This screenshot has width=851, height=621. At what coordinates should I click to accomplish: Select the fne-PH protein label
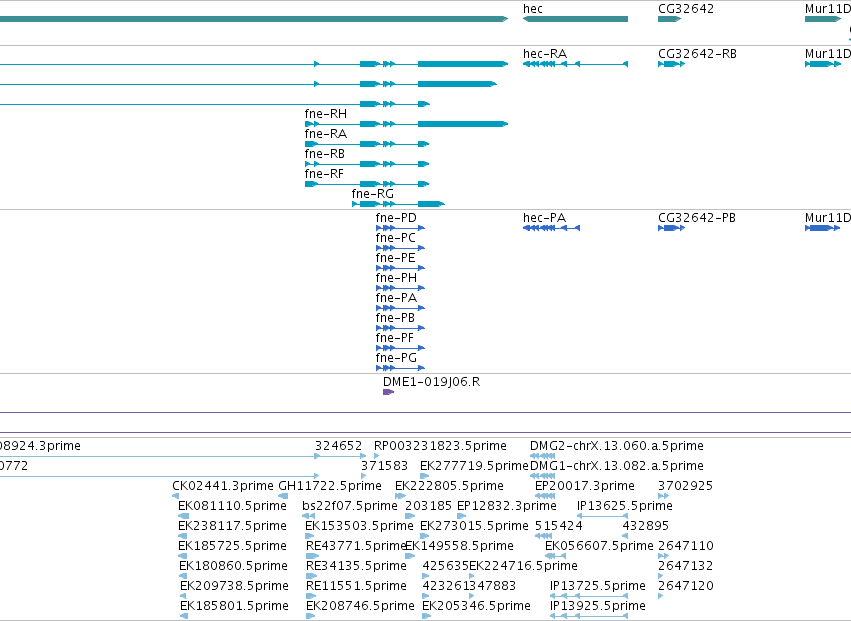[396, 278]
